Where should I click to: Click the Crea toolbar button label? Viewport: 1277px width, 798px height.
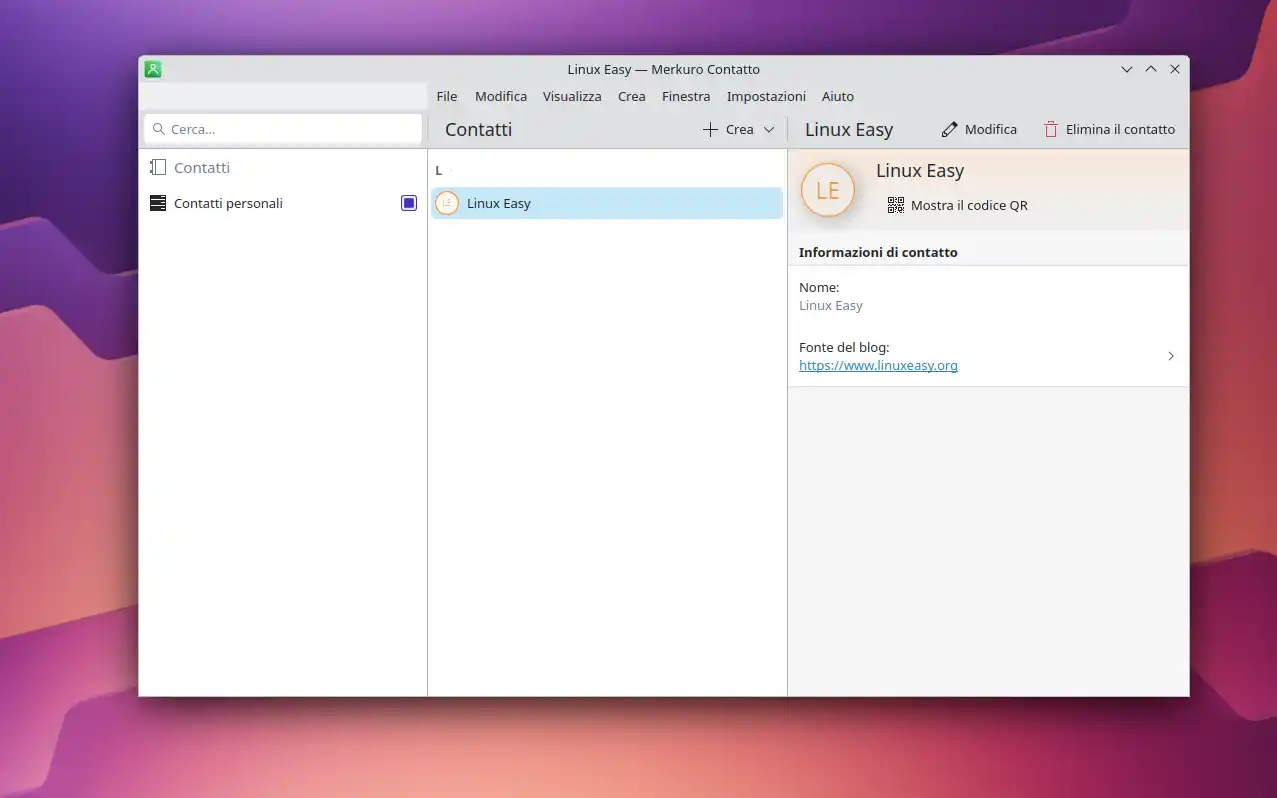tap(740, 129)
